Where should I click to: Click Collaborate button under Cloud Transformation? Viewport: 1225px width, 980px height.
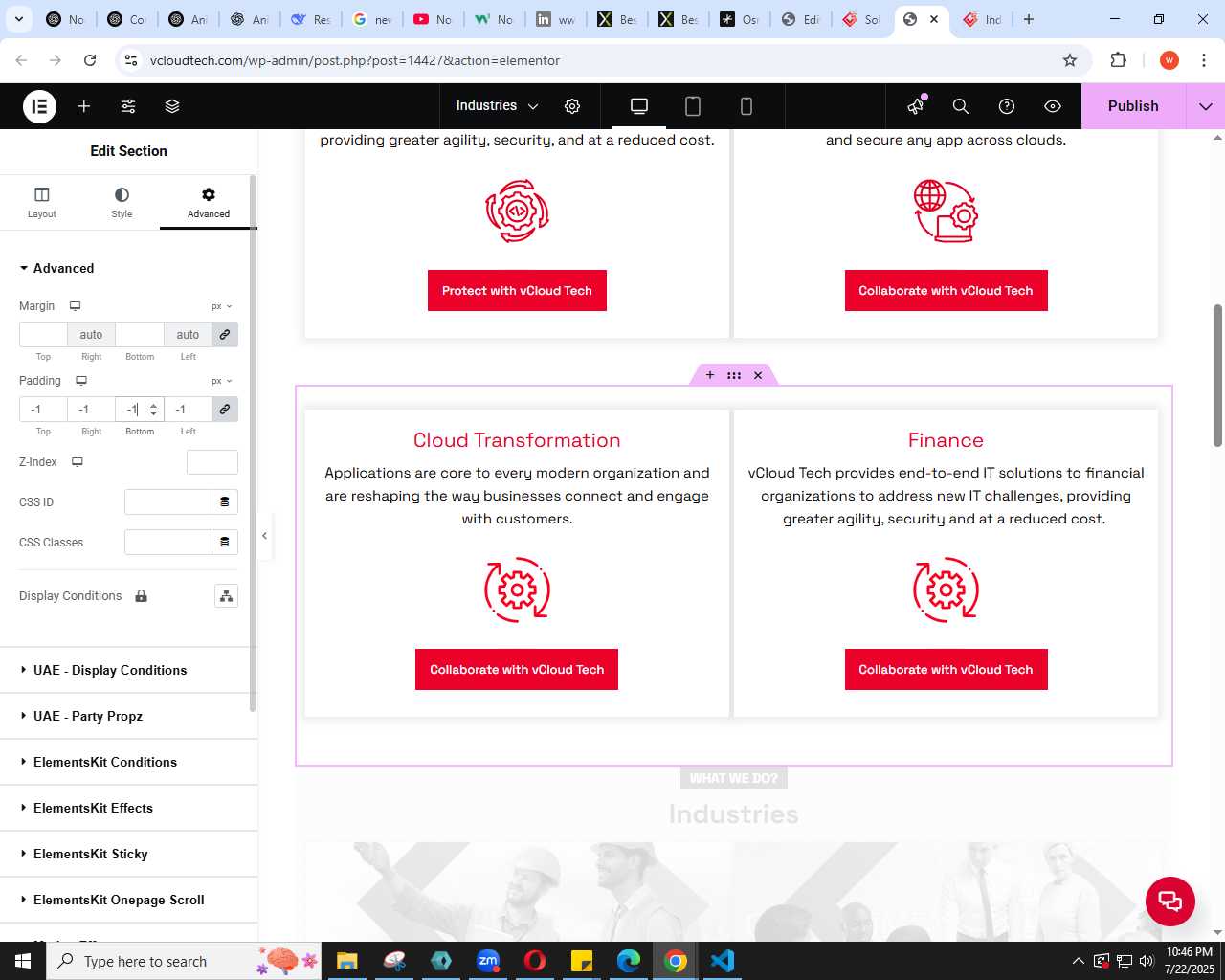[517, 670]
